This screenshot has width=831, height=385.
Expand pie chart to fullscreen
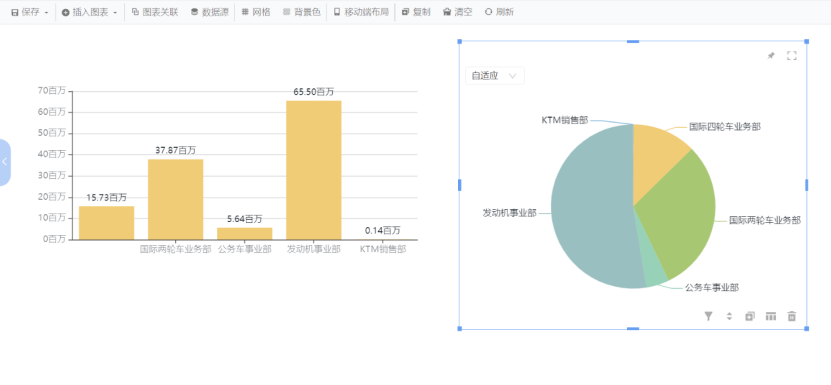[792, 56]
